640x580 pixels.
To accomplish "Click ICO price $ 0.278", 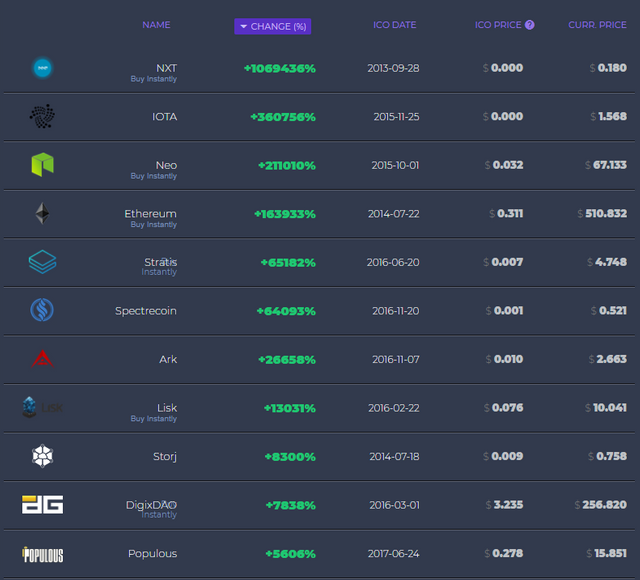I will 504,553.
